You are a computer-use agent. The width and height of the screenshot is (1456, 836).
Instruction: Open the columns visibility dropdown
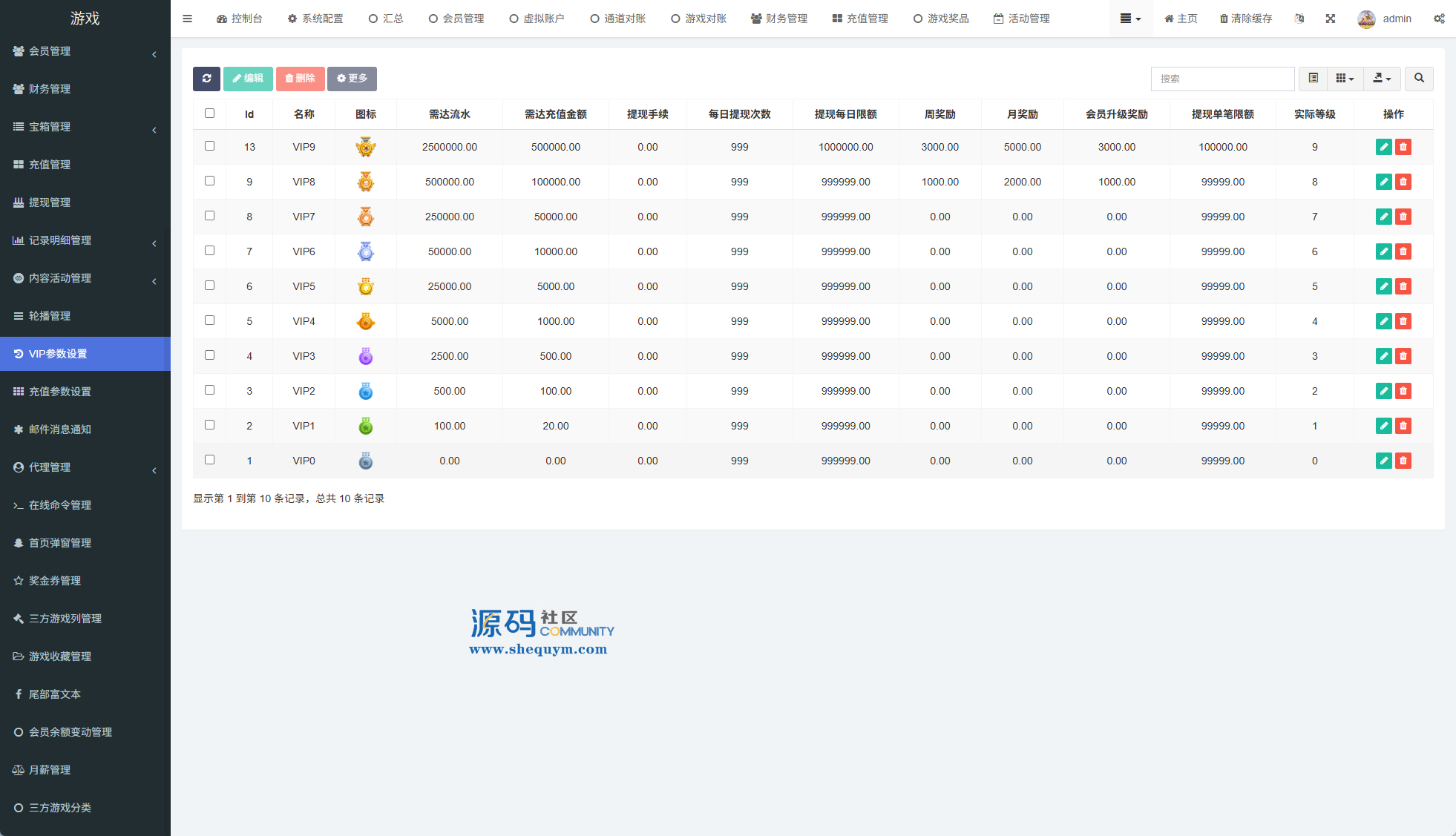coord(1345,79)
